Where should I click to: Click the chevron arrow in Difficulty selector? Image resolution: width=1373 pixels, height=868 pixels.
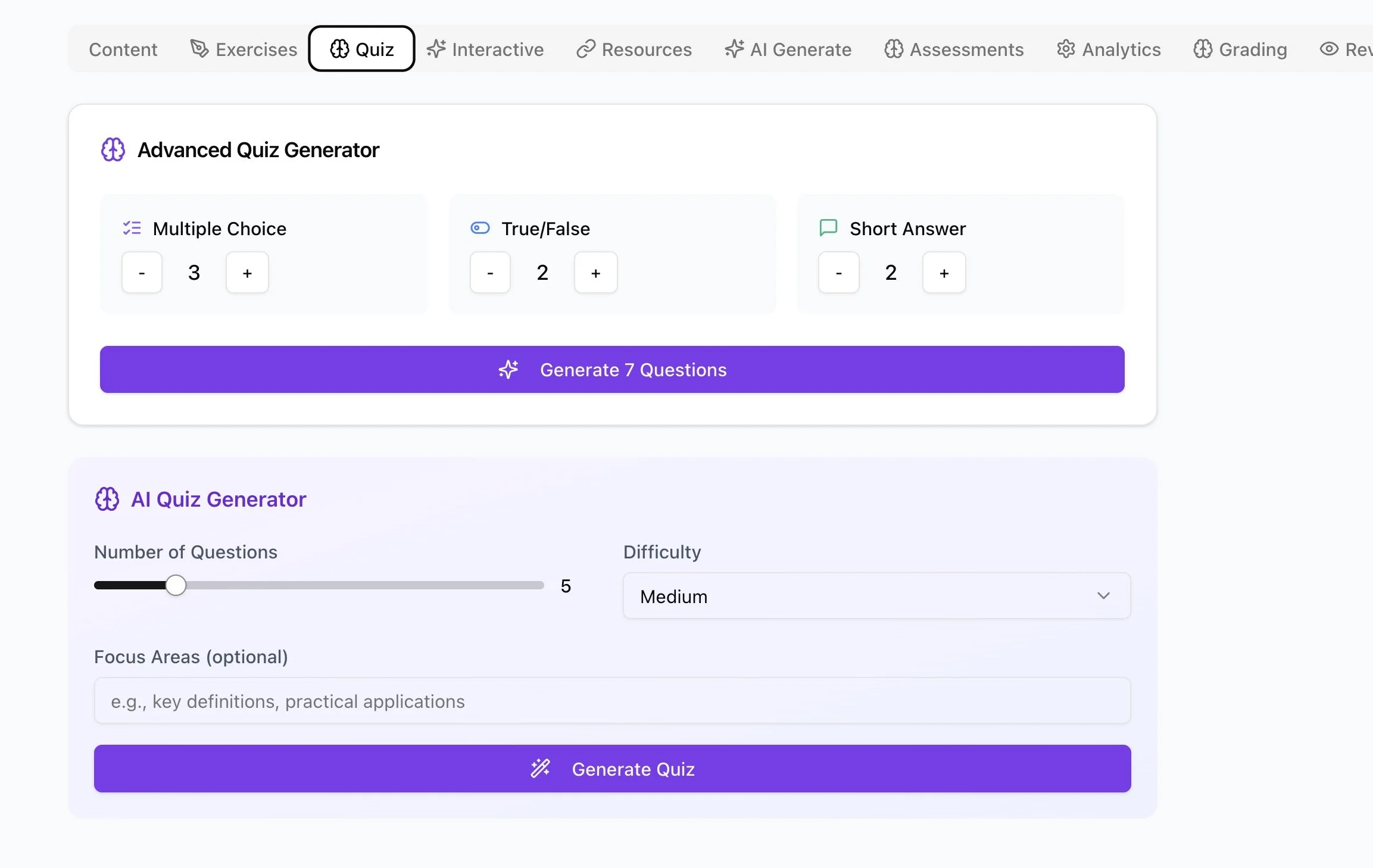(x=1103, y=596)
